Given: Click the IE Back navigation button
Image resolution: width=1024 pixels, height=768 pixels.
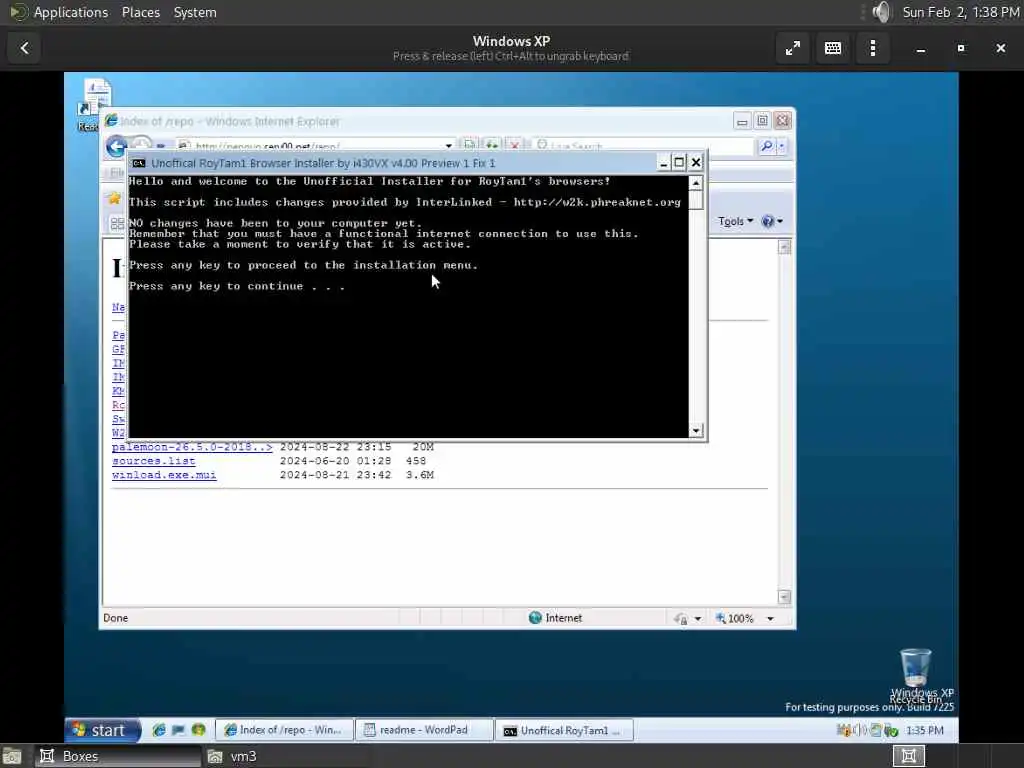Looking at the screenshot, I should click(x=117, y=146).
